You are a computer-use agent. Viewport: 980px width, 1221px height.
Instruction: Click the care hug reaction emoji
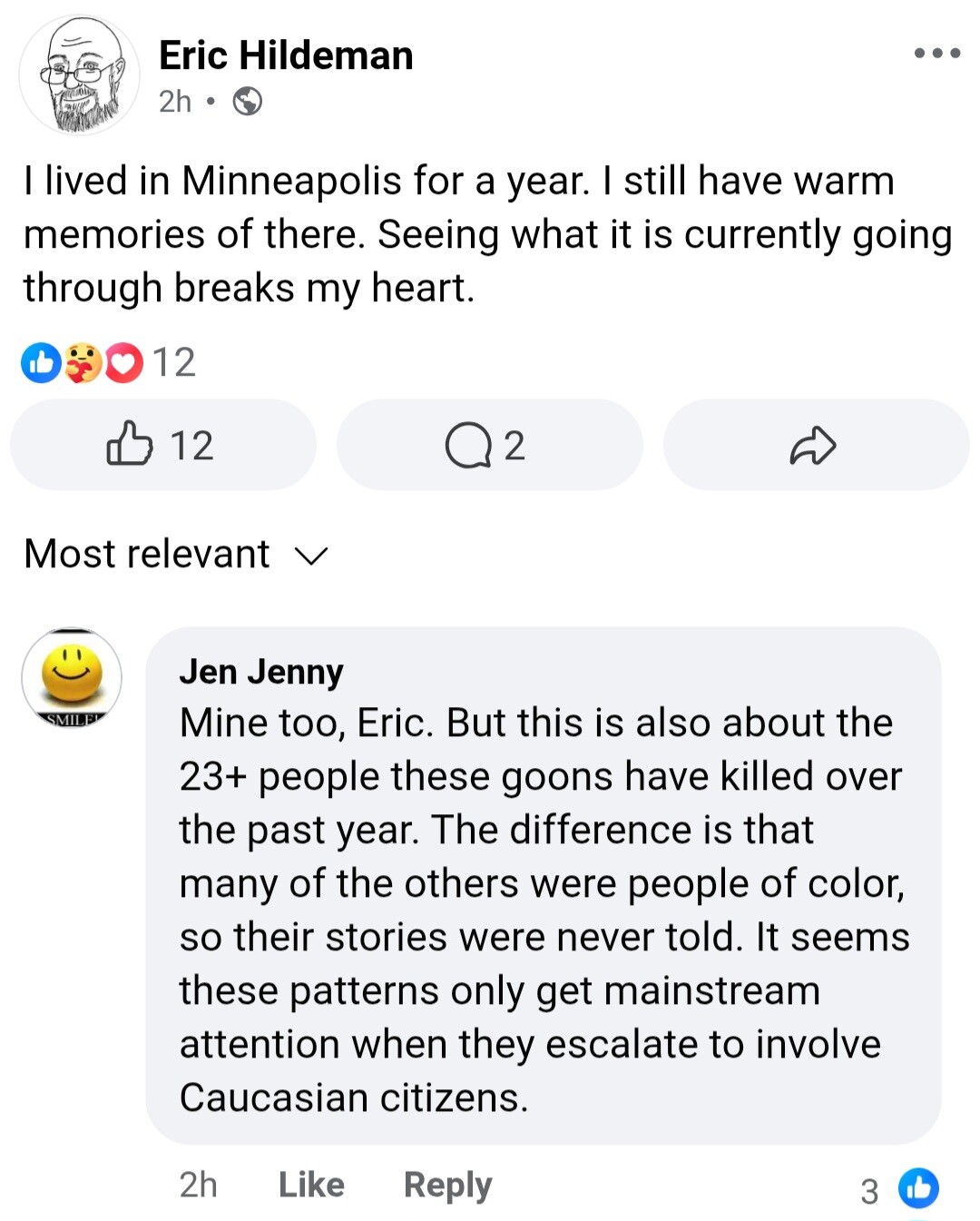pos(83,363)
